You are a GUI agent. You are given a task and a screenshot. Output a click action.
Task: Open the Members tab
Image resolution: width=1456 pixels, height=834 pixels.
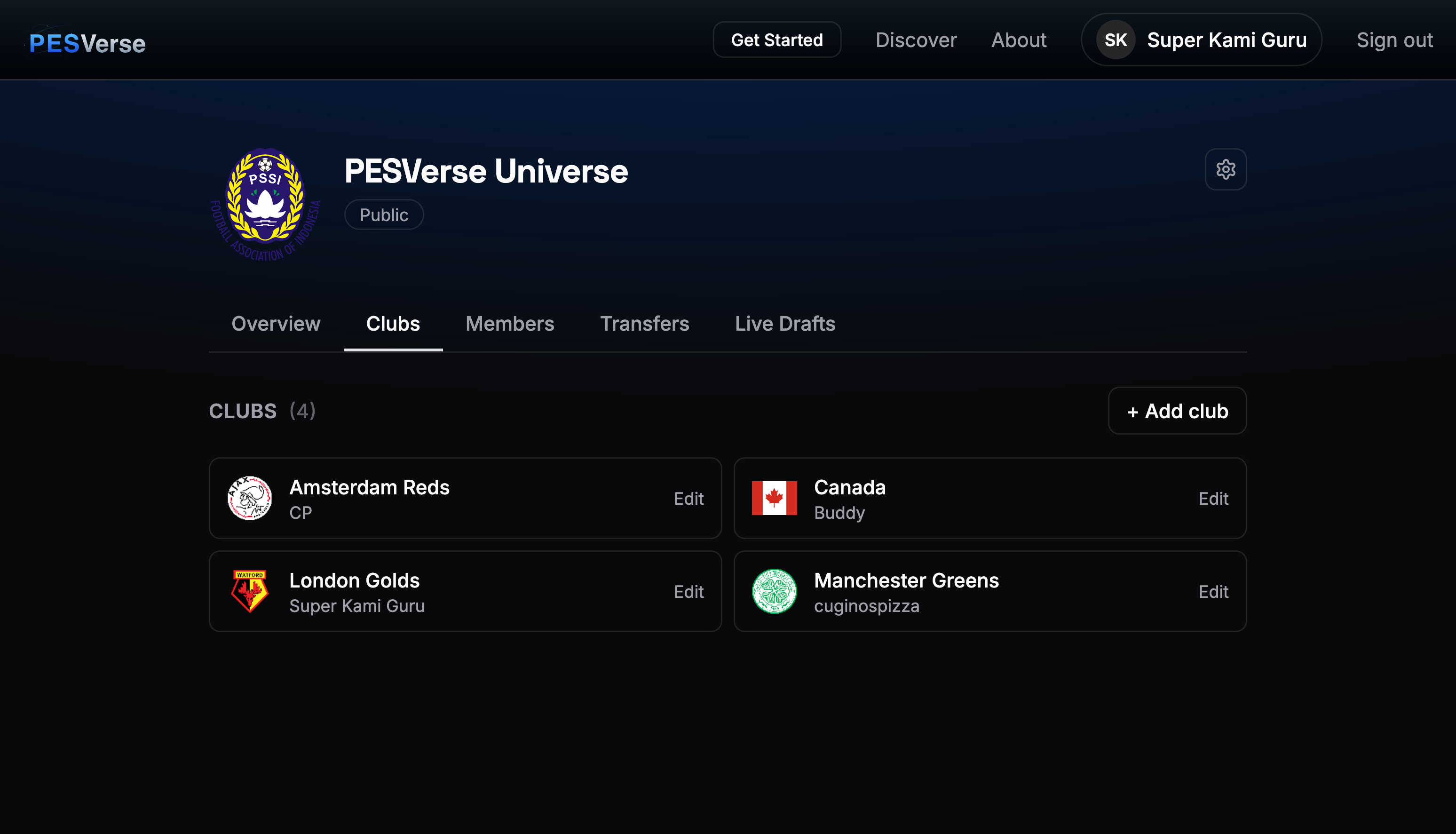pyautogui.click(x=510, y=324)
